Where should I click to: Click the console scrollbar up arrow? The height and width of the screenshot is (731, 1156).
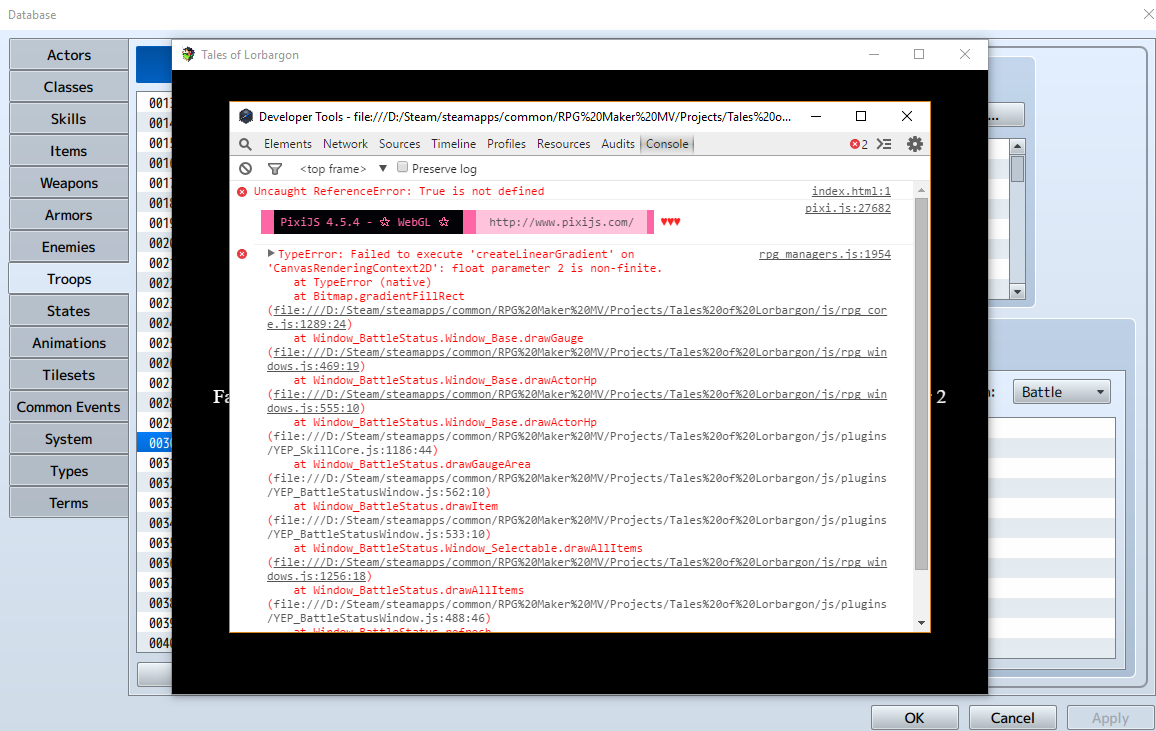(921, 191)
